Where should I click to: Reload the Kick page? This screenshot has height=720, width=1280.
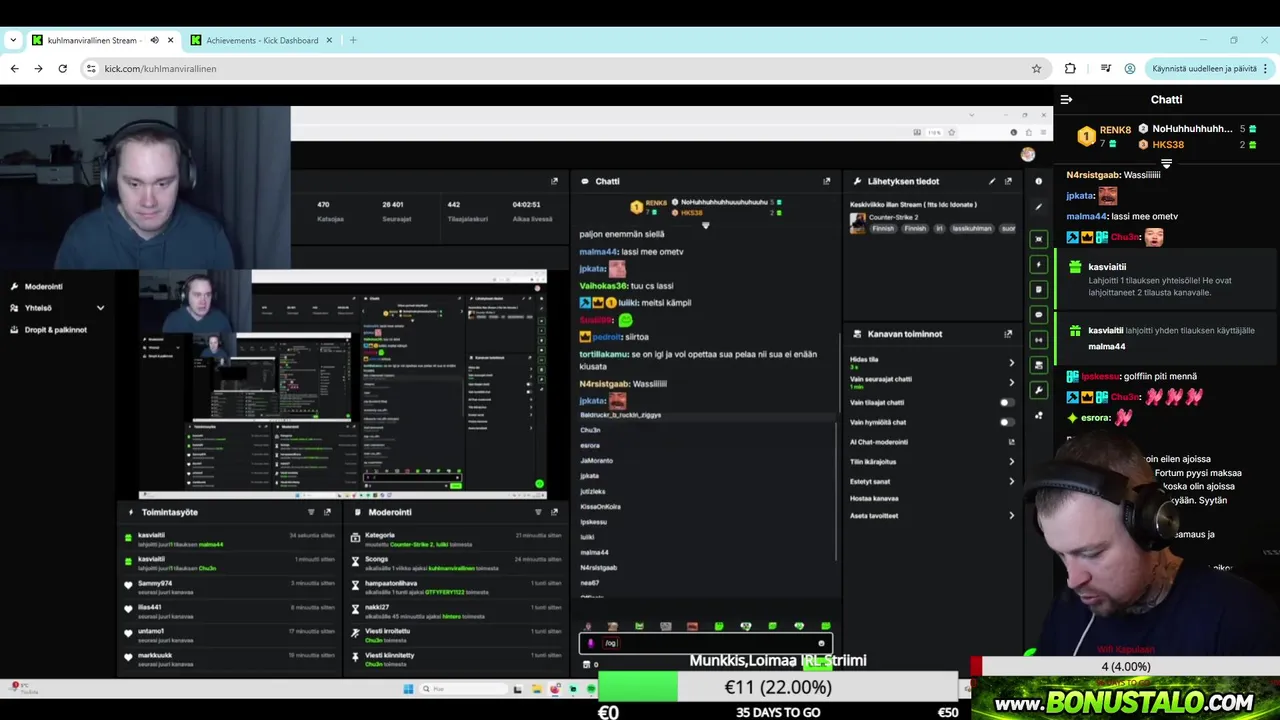(62, 68)
